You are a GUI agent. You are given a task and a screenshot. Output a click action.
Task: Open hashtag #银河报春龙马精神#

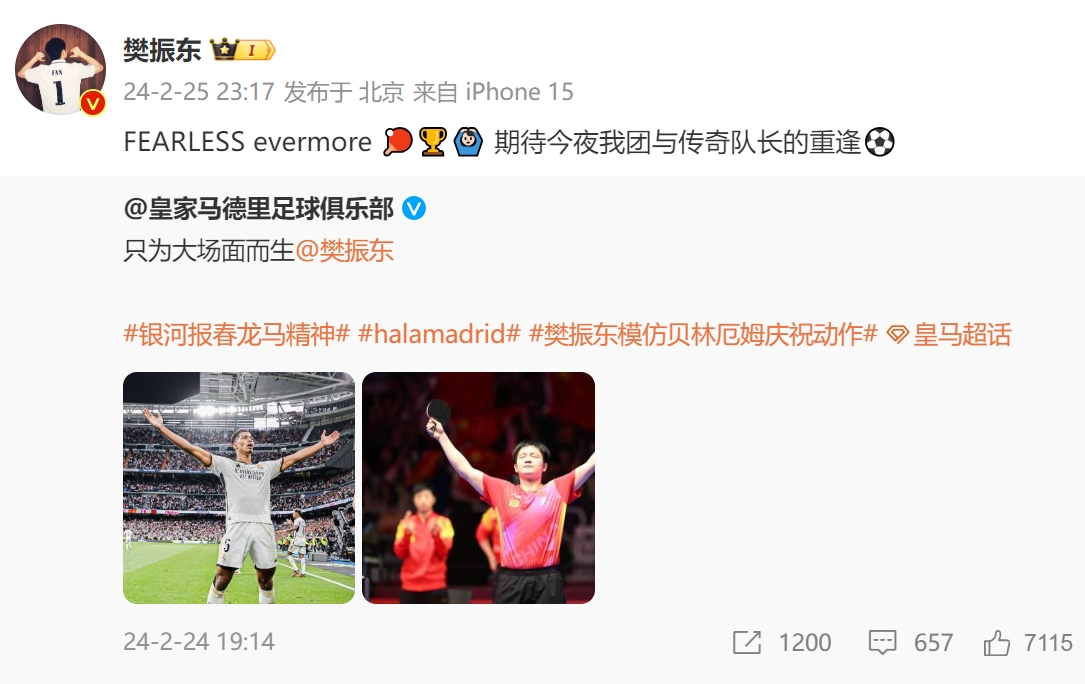237,334
